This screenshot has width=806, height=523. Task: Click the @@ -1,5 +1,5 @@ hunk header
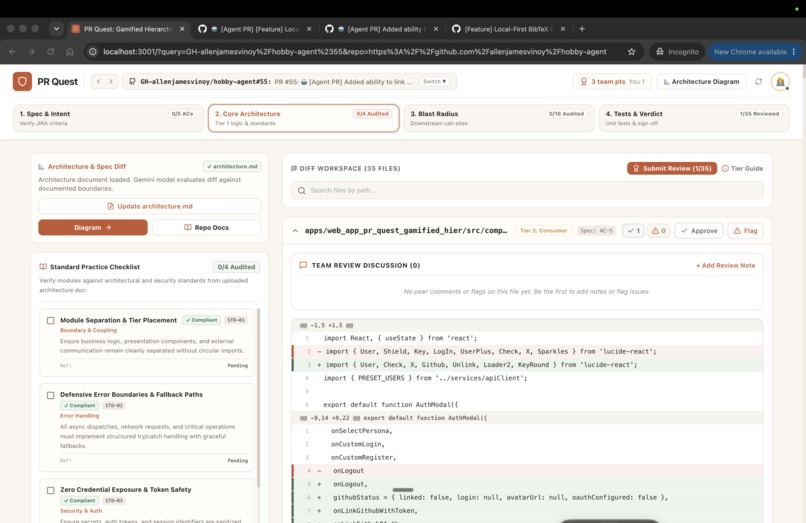[x=527, y=325]
